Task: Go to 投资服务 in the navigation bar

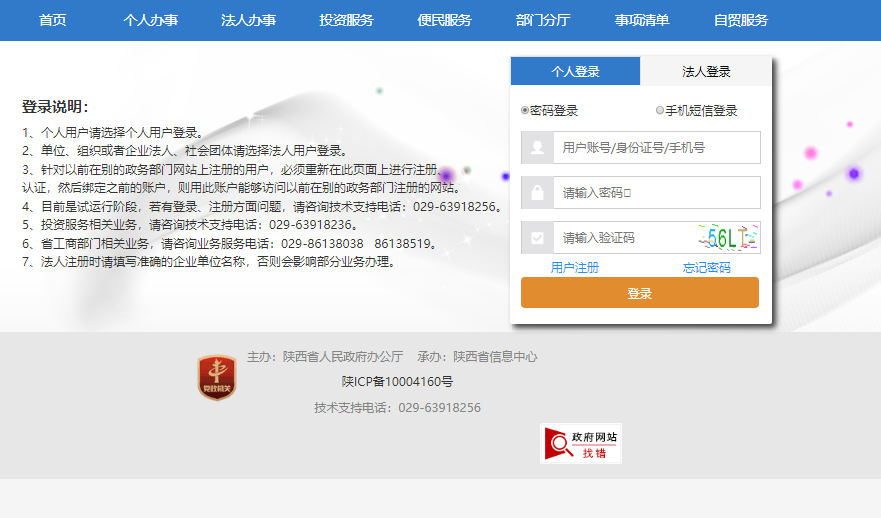Action: pos(346,20)
